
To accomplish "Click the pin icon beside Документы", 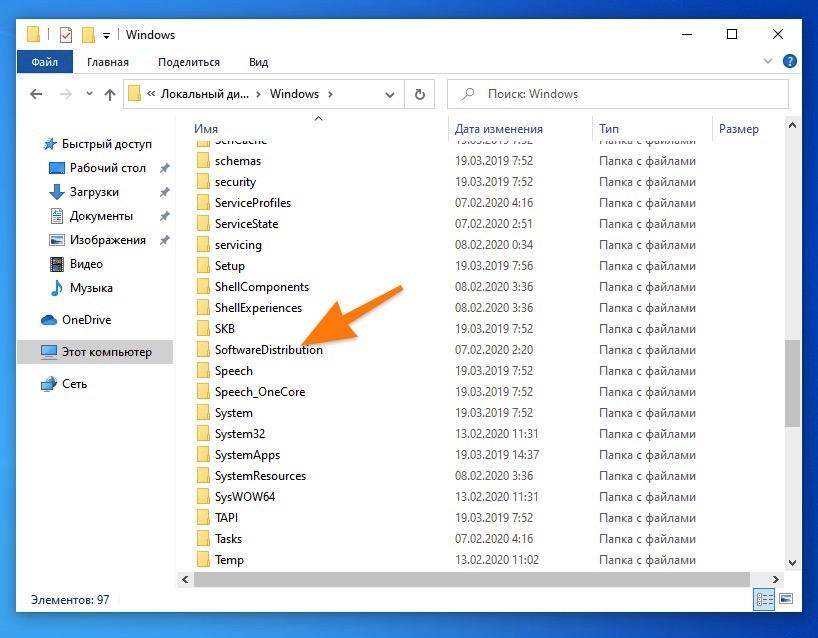I will [164, 216].
